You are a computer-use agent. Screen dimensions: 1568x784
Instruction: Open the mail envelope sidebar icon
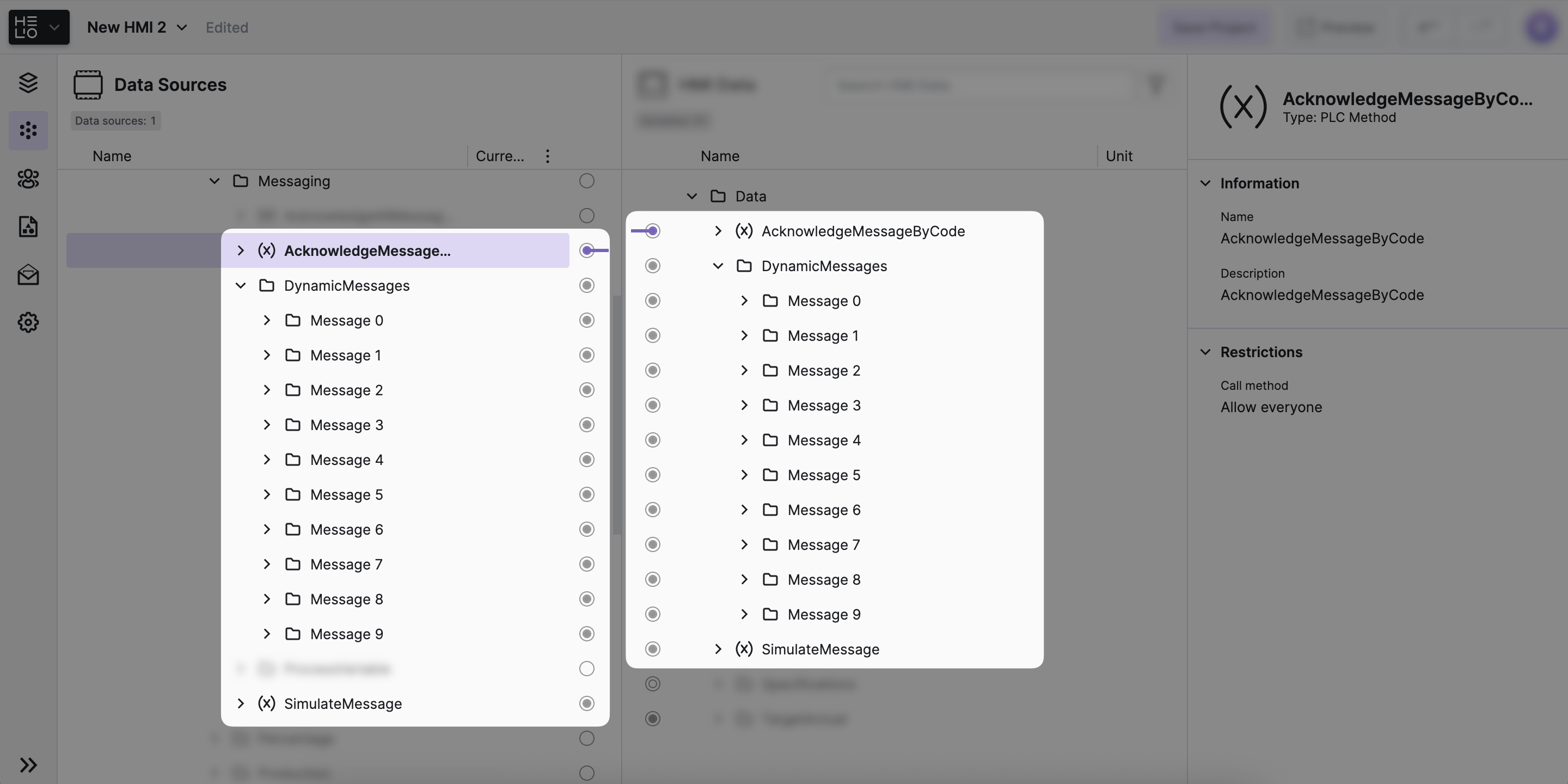pyautogui.click(x=28, y=275)
